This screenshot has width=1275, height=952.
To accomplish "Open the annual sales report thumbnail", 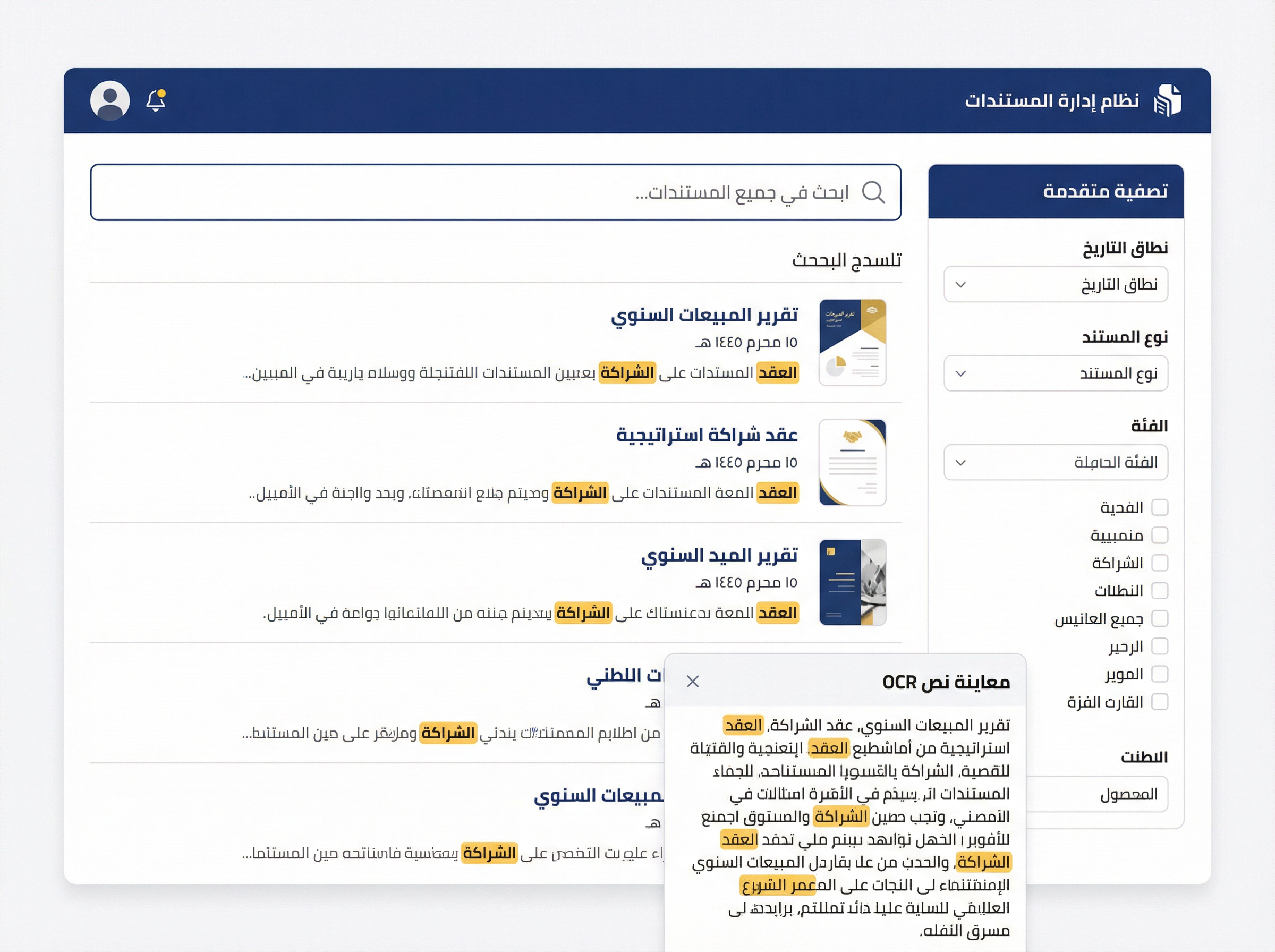I will [x=853, y=342].
